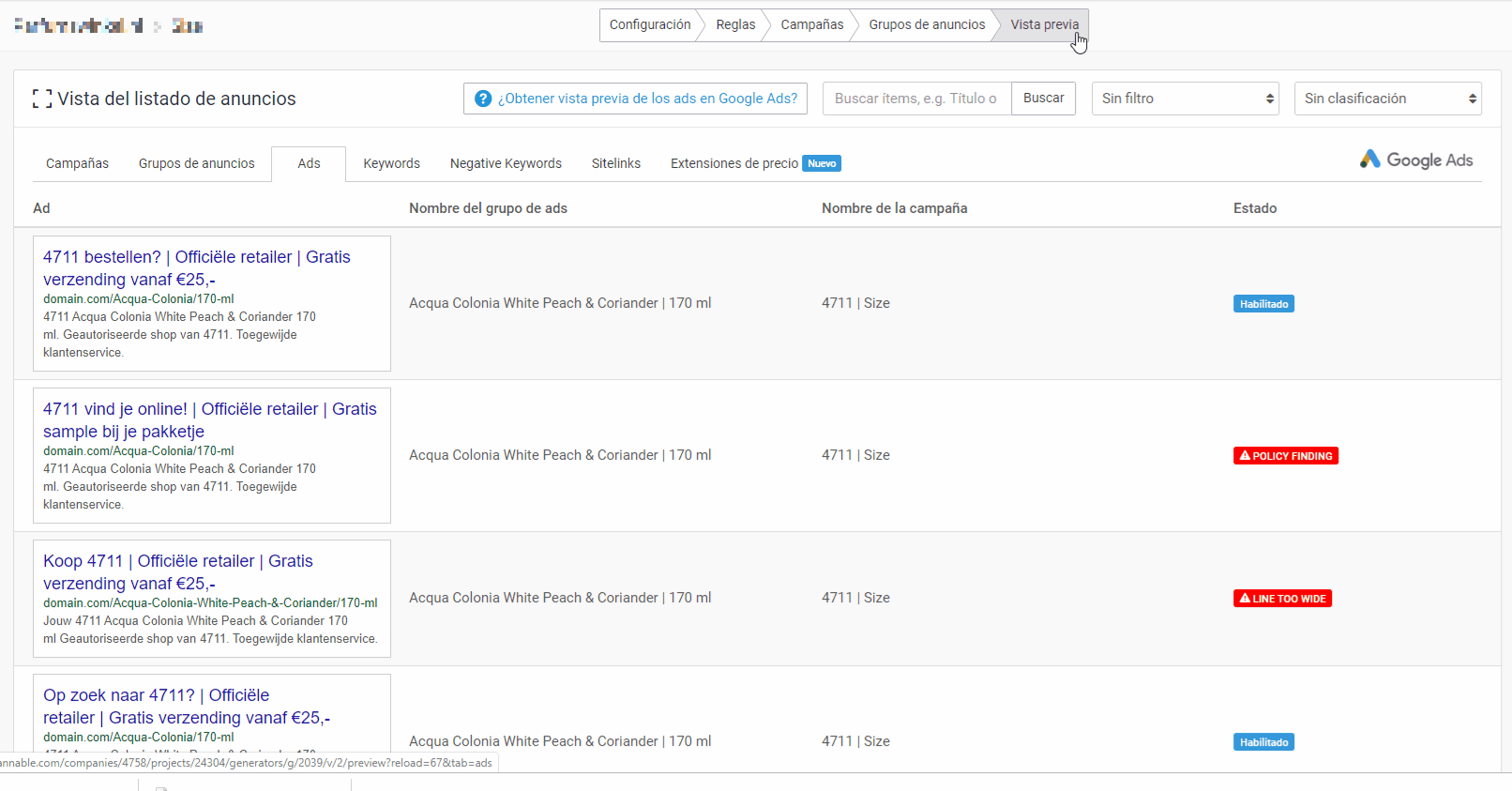Click the Vista del listado de anuncios title
1512x791 pixels.
click(176, 99)
